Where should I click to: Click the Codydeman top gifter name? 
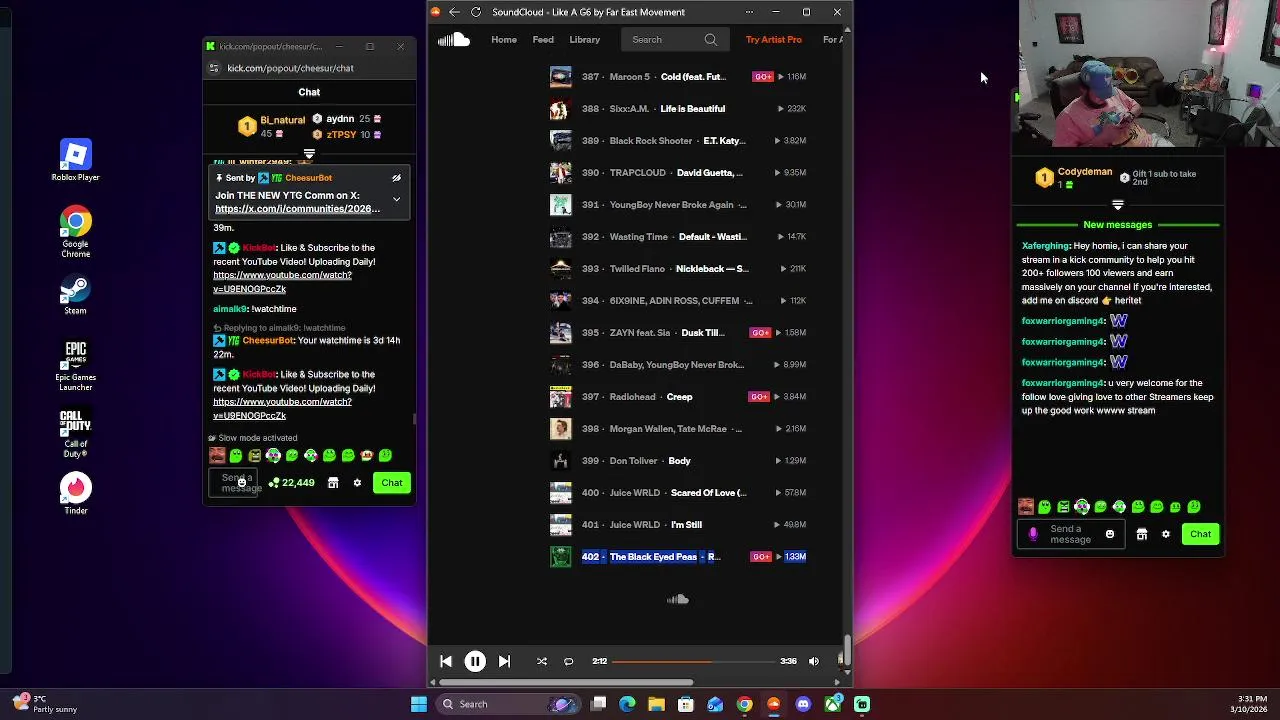[x=1085, y=172]
